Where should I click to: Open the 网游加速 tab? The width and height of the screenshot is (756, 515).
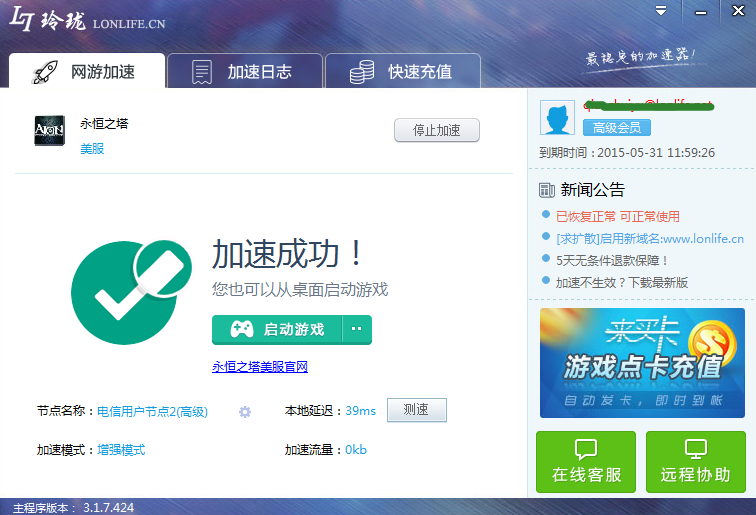coord(87,71)
